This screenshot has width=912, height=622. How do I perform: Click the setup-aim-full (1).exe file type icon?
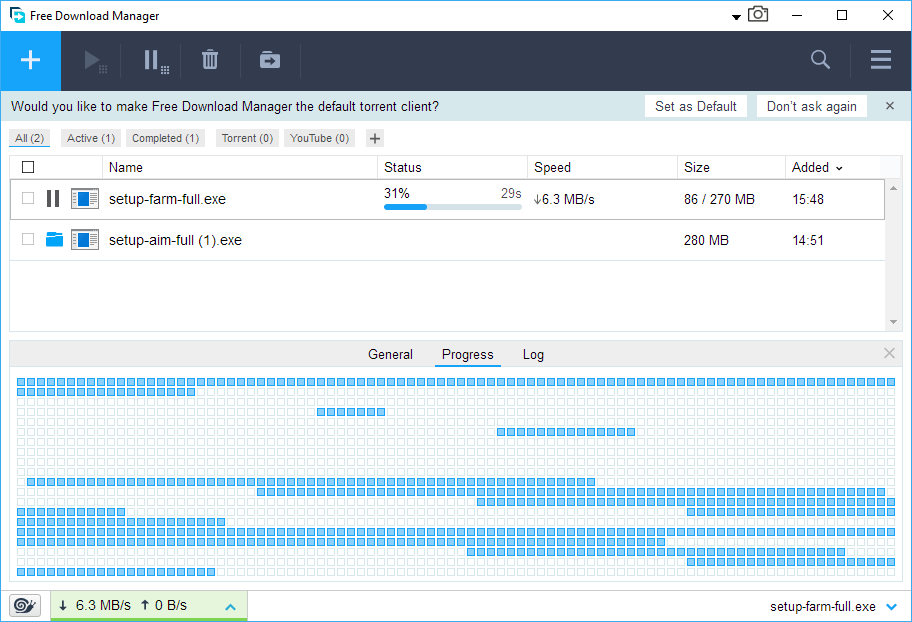pyautogui.click(x=85, y=240)
